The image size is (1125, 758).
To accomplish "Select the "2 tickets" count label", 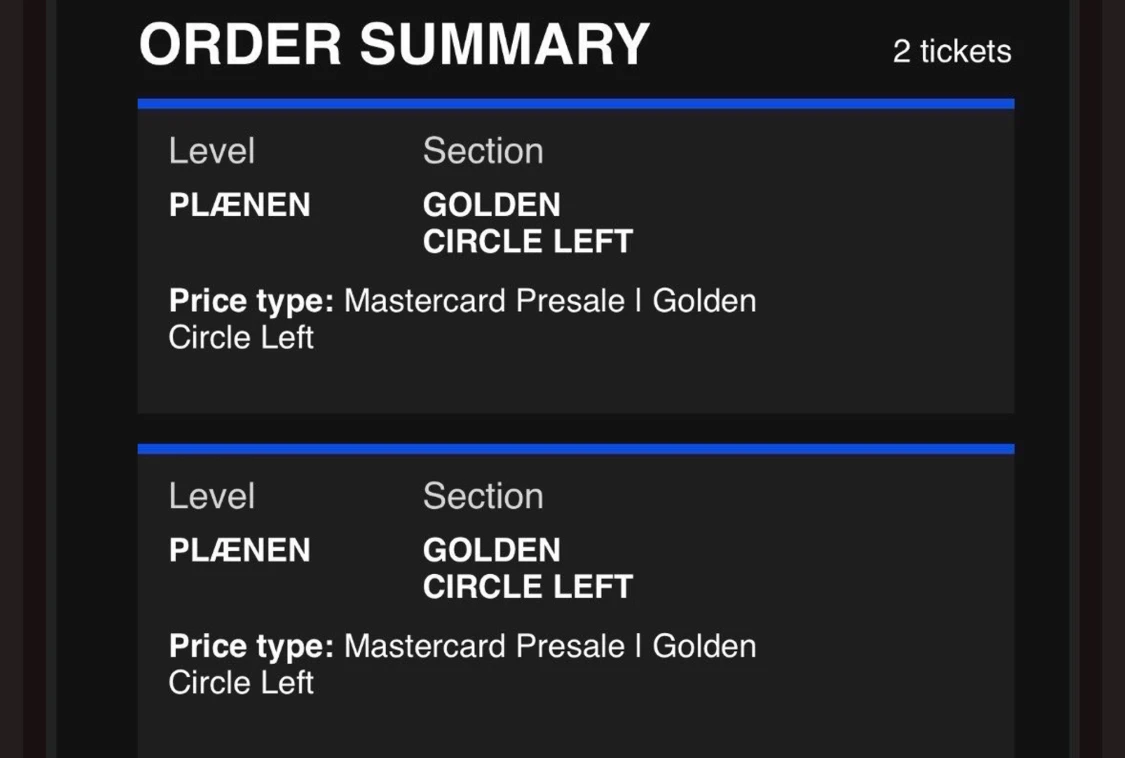I will click(951, 52).
